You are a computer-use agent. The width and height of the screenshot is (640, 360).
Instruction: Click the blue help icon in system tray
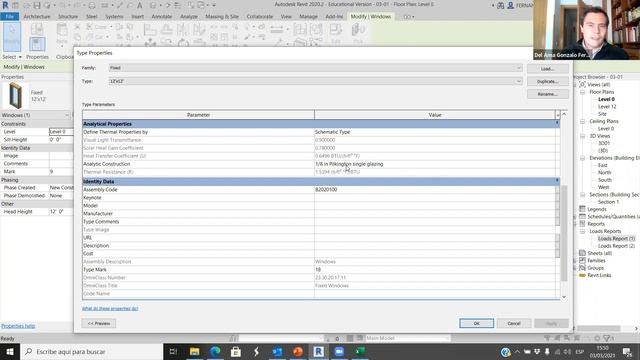click(505, 352)
